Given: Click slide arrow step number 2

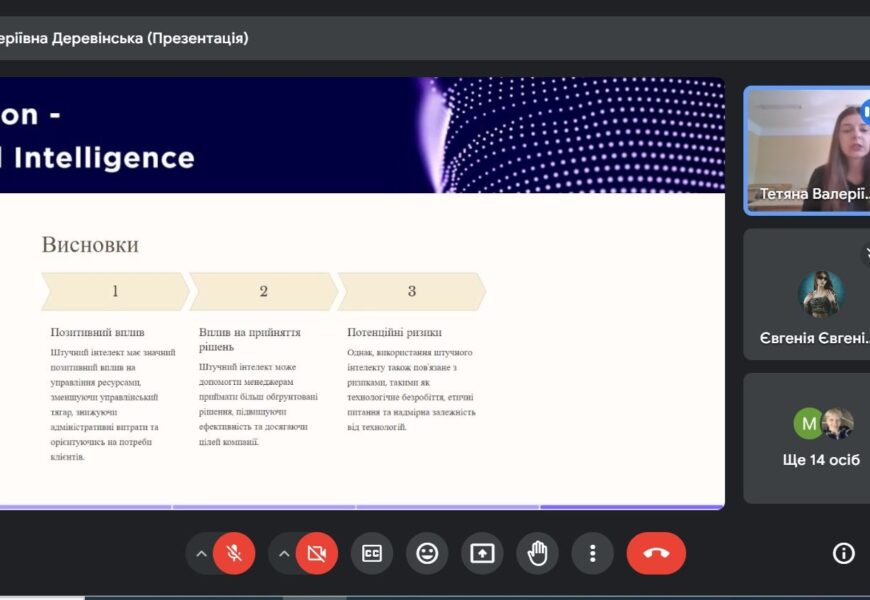Looking at the screenshot, I should 263,291.
